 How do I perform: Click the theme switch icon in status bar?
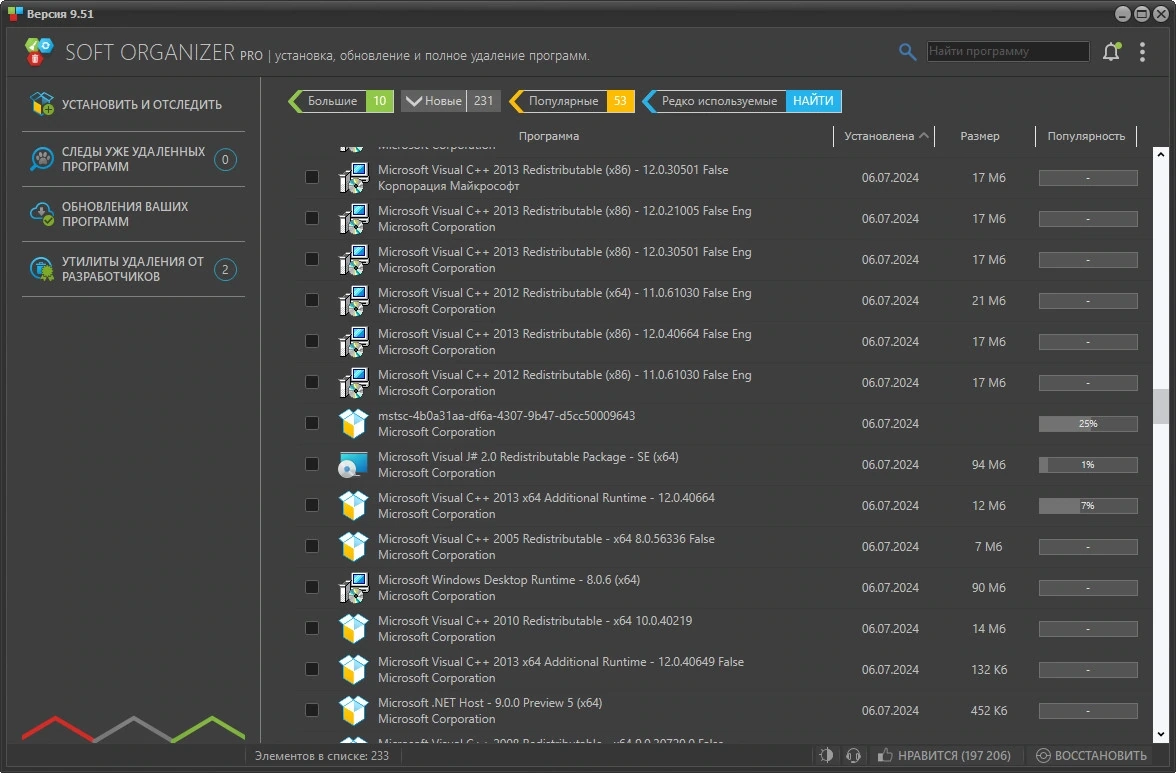(826, 755)
